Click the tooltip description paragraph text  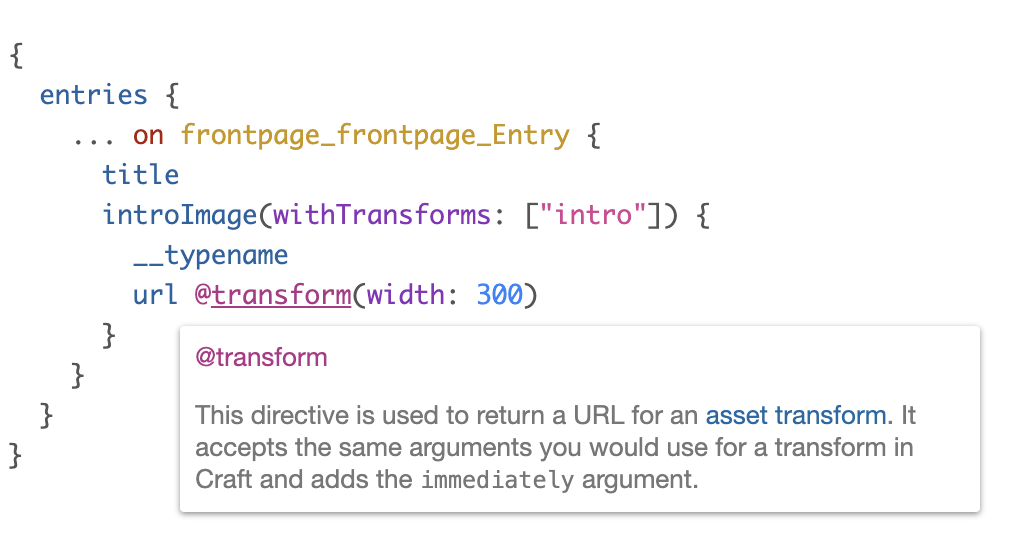(x=555, y=447)
